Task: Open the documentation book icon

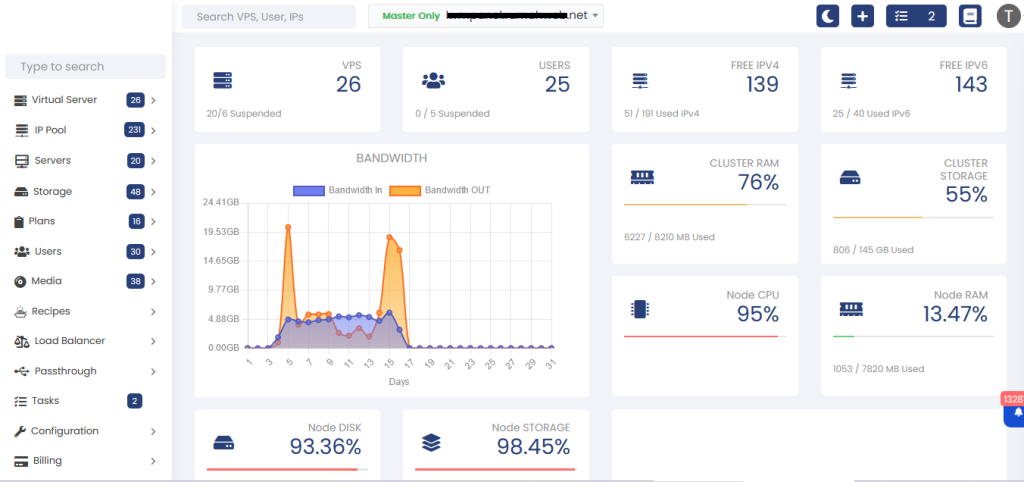Action: point(969,16)
